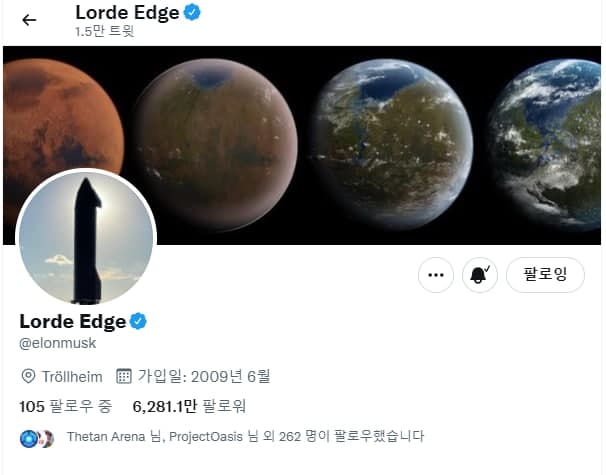Click the location pin icon
This screenshot has height=475, width=606.
tap(28, 376)
